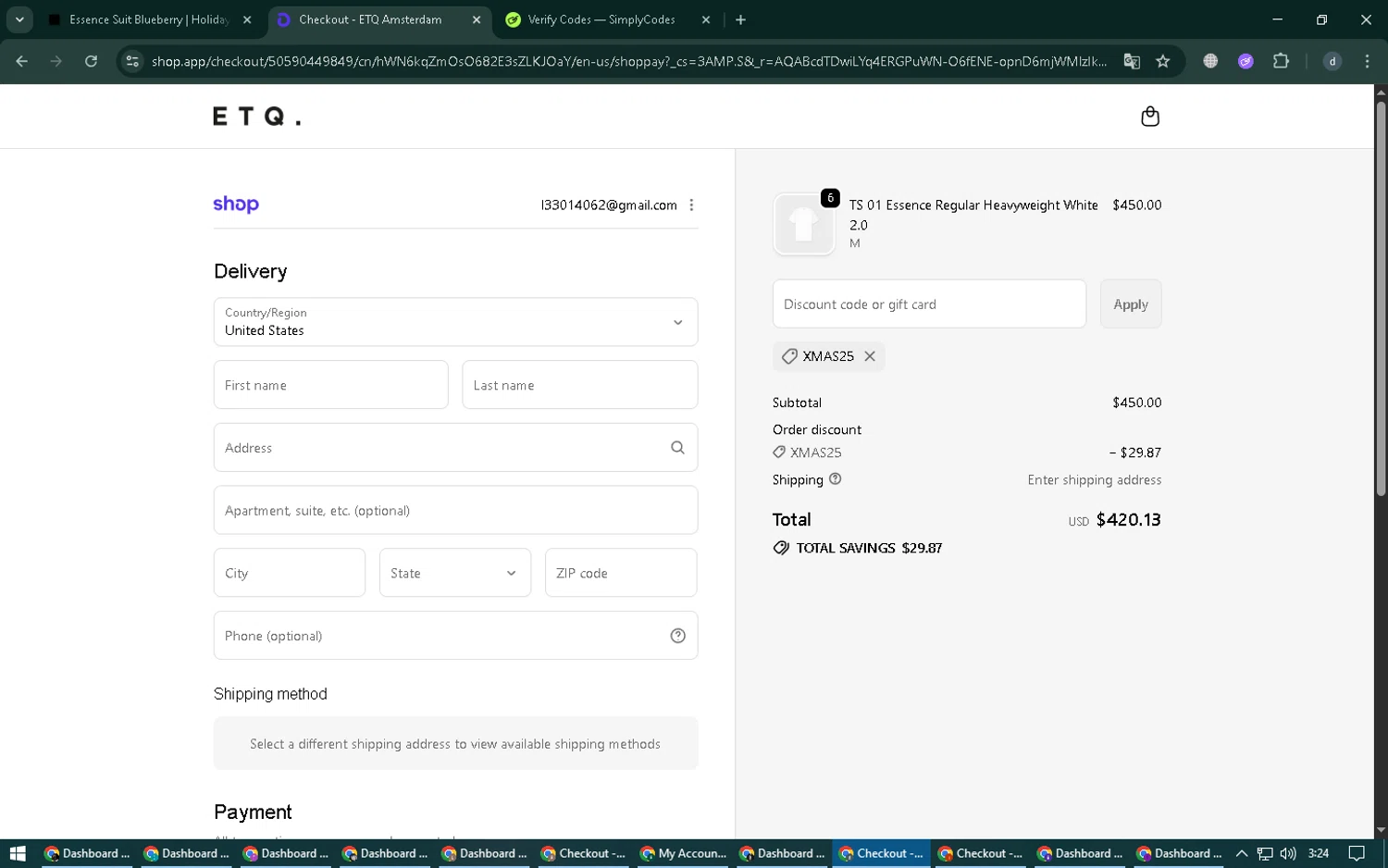The height and width of the screenshot is (868, 1388).
Task: Click the browser reload page icon
Action: (x=91, y=61)
